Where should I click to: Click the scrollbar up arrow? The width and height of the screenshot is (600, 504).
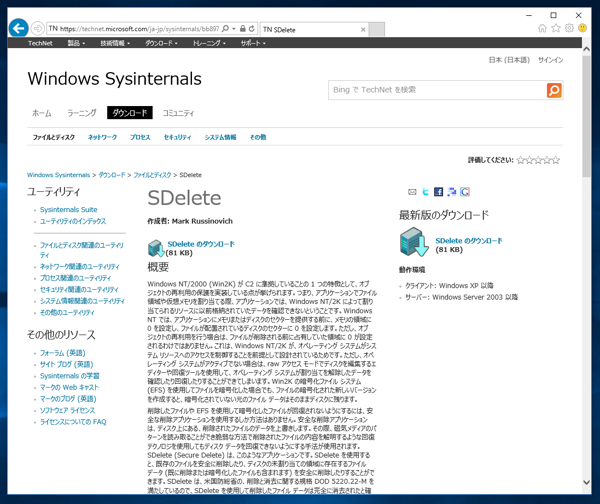[x=586, y=49]
